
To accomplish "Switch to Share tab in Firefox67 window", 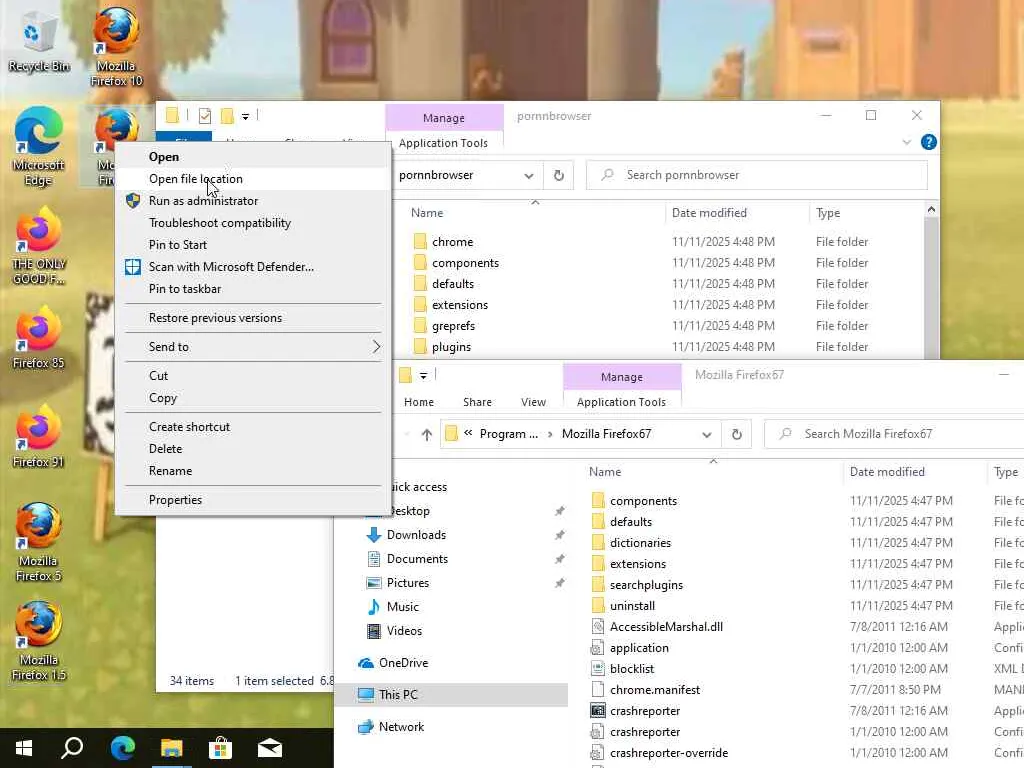I will [477, 402].
